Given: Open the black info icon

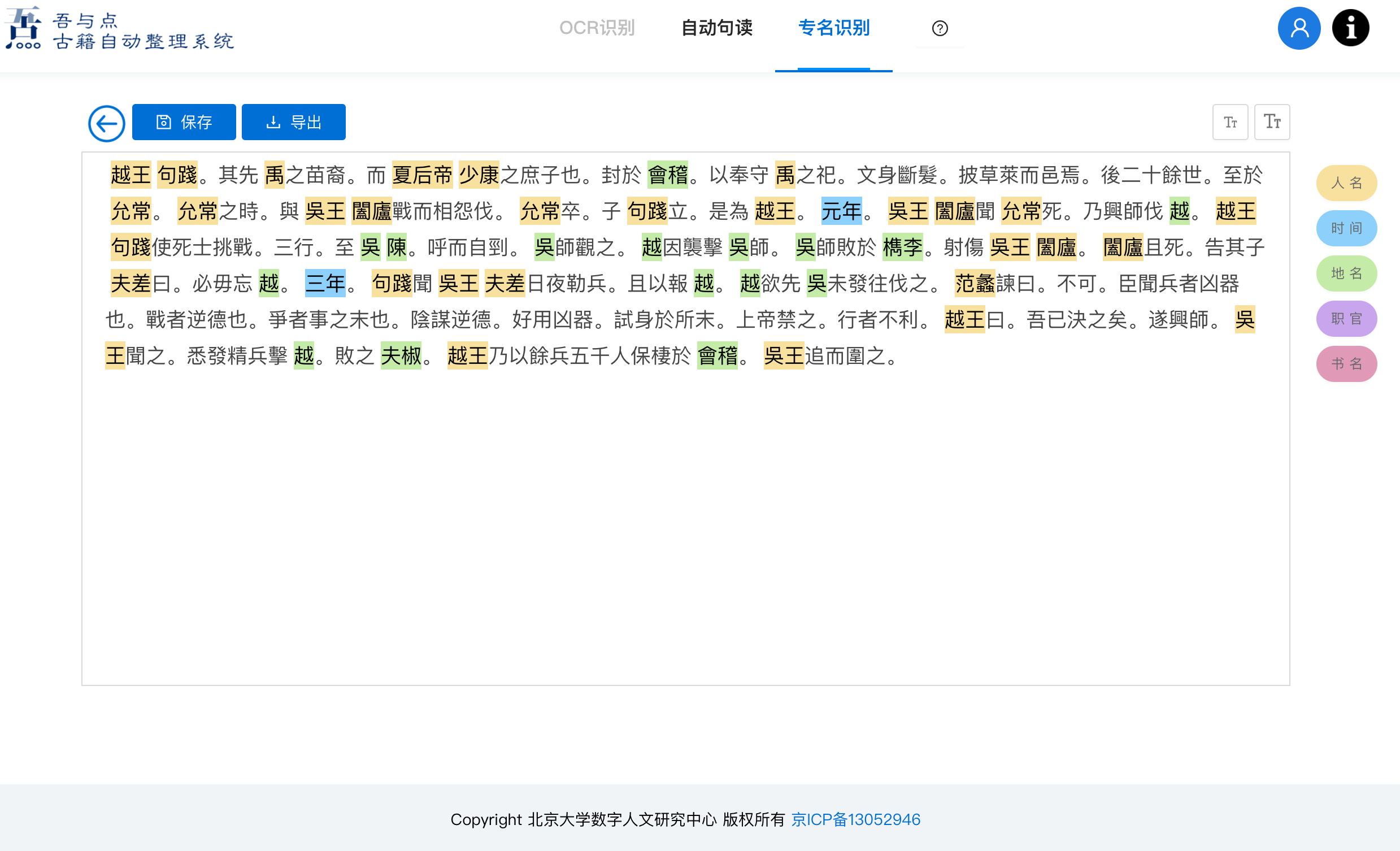Looking at the screenshot, I should pos(1350,28).
